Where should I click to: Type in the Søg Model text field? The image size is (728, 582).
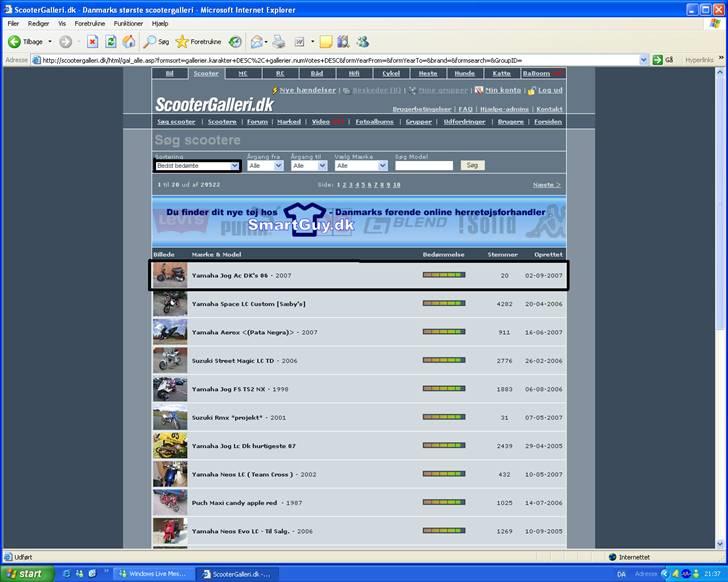pos(424,165)
